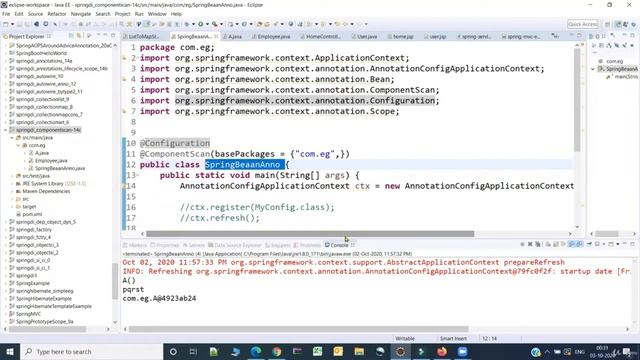Image resolution: width=640 pixels, height=360 pixels.
Task: Click the Run External Tools icon
Action: [x=214, y=24]
